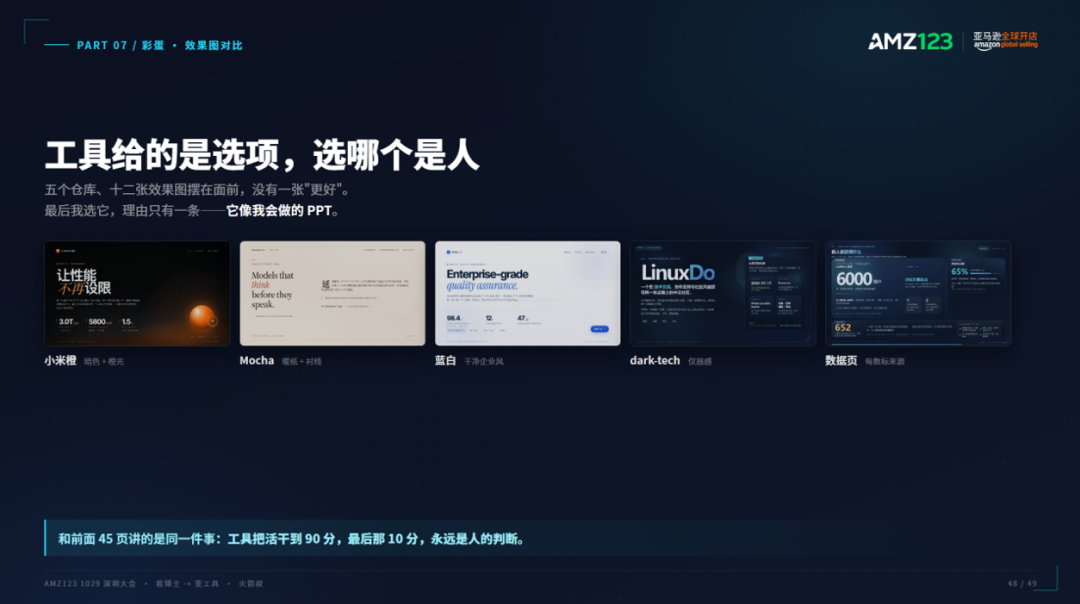1080x604 pixels.
Task: Click the 98.4 metric in 蓝白 thumbnail
Action: click(x=453, y=318)
